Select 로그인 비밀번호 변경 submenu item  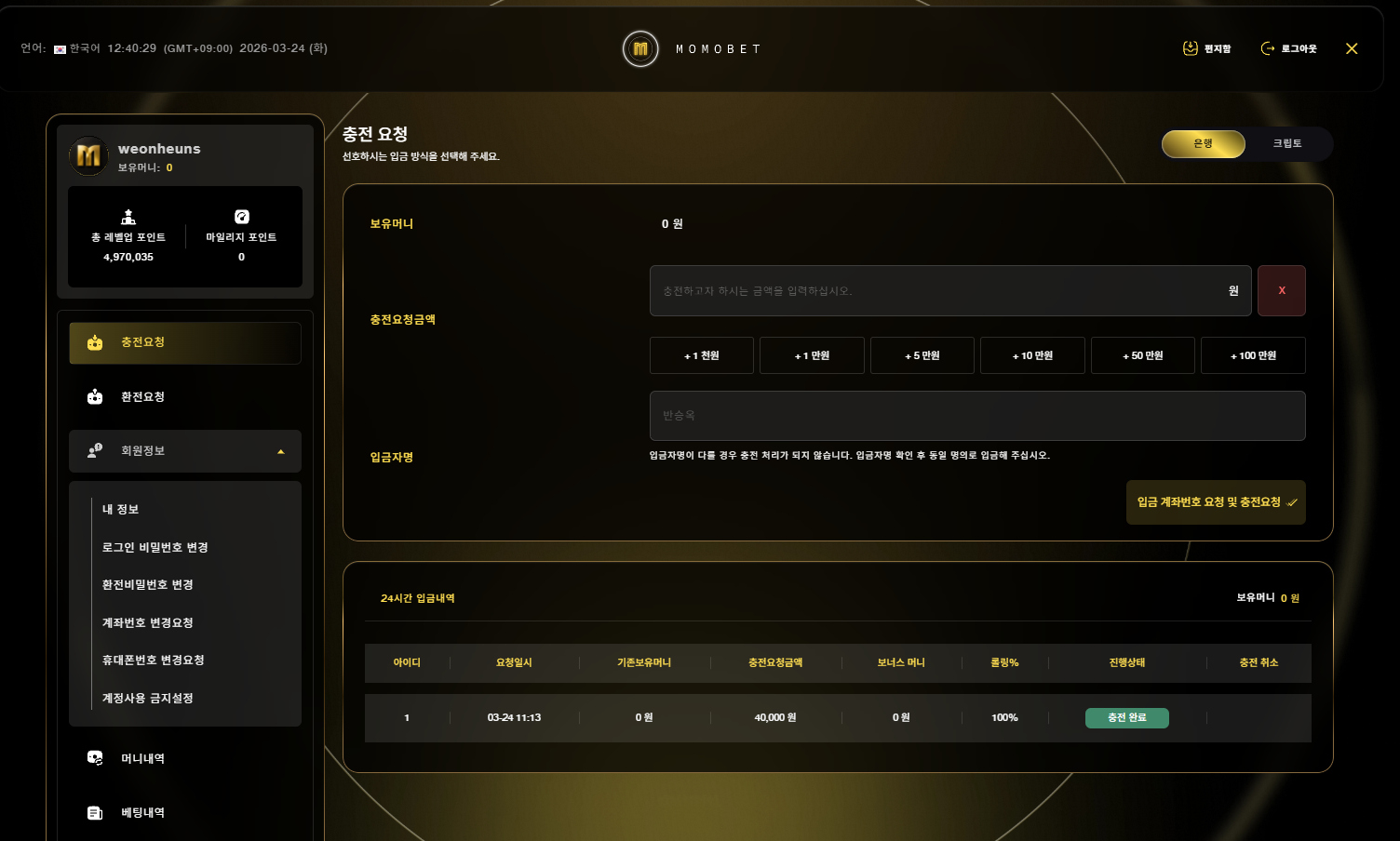pyautogui.click(x=155, y=548)
